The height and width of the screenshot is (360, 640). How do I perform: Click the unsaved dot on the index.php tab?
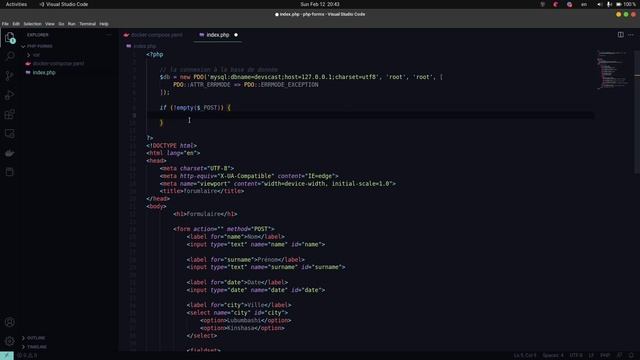tap(236, 35)
